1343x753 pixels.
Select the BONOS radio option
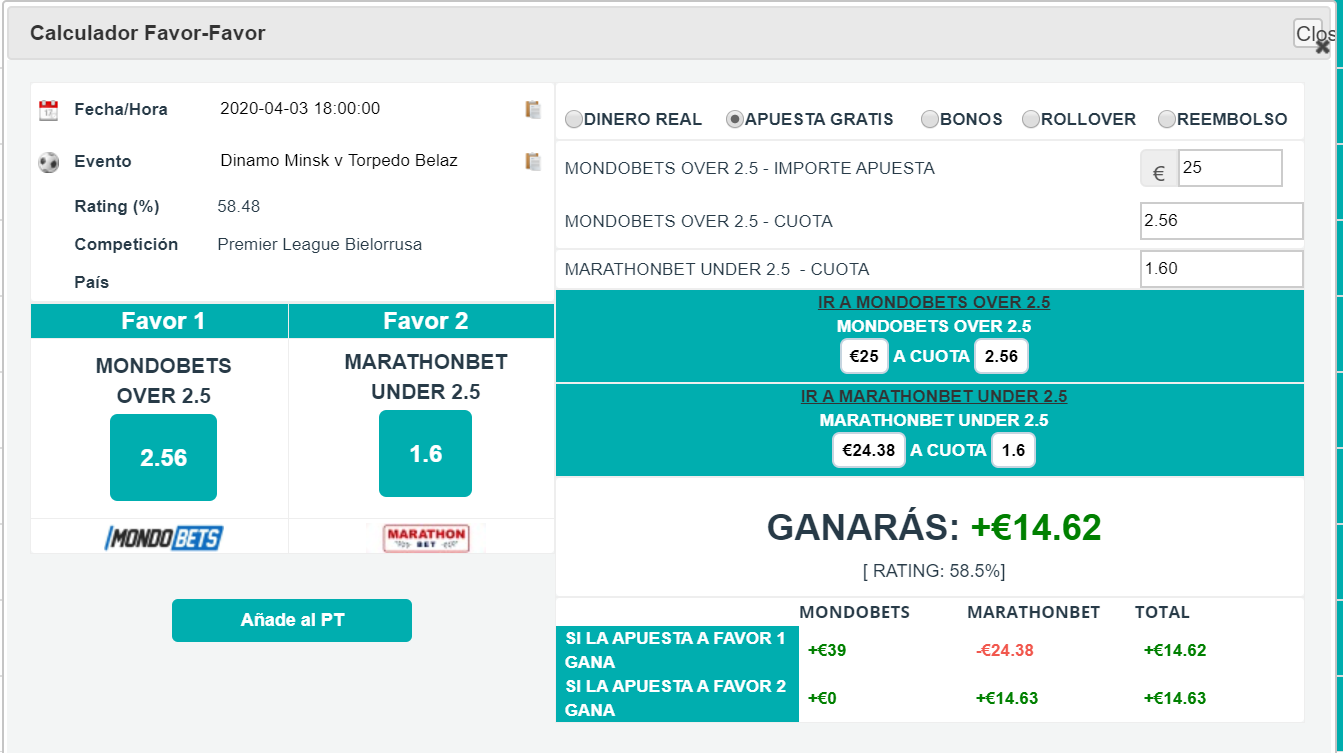[x=930, y=119]
